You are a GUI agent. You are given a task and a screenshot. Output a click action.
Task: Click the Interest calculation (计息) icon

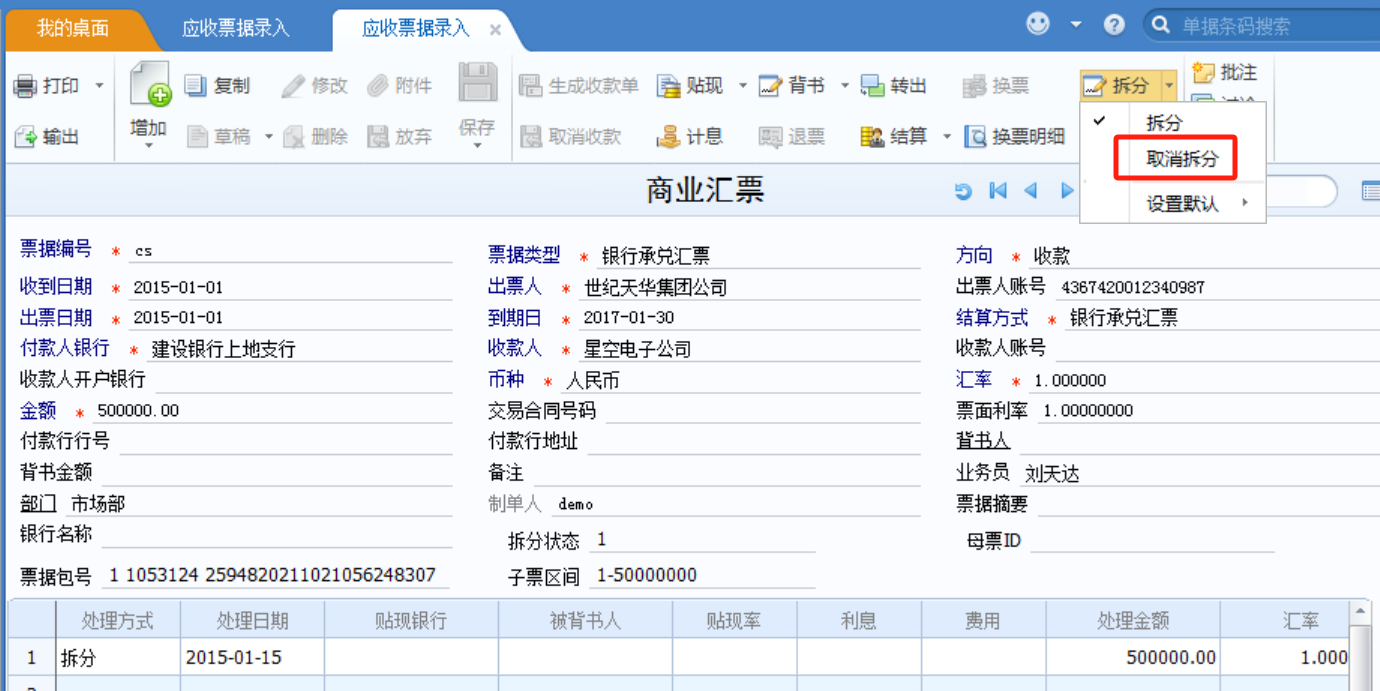(668, 137)
